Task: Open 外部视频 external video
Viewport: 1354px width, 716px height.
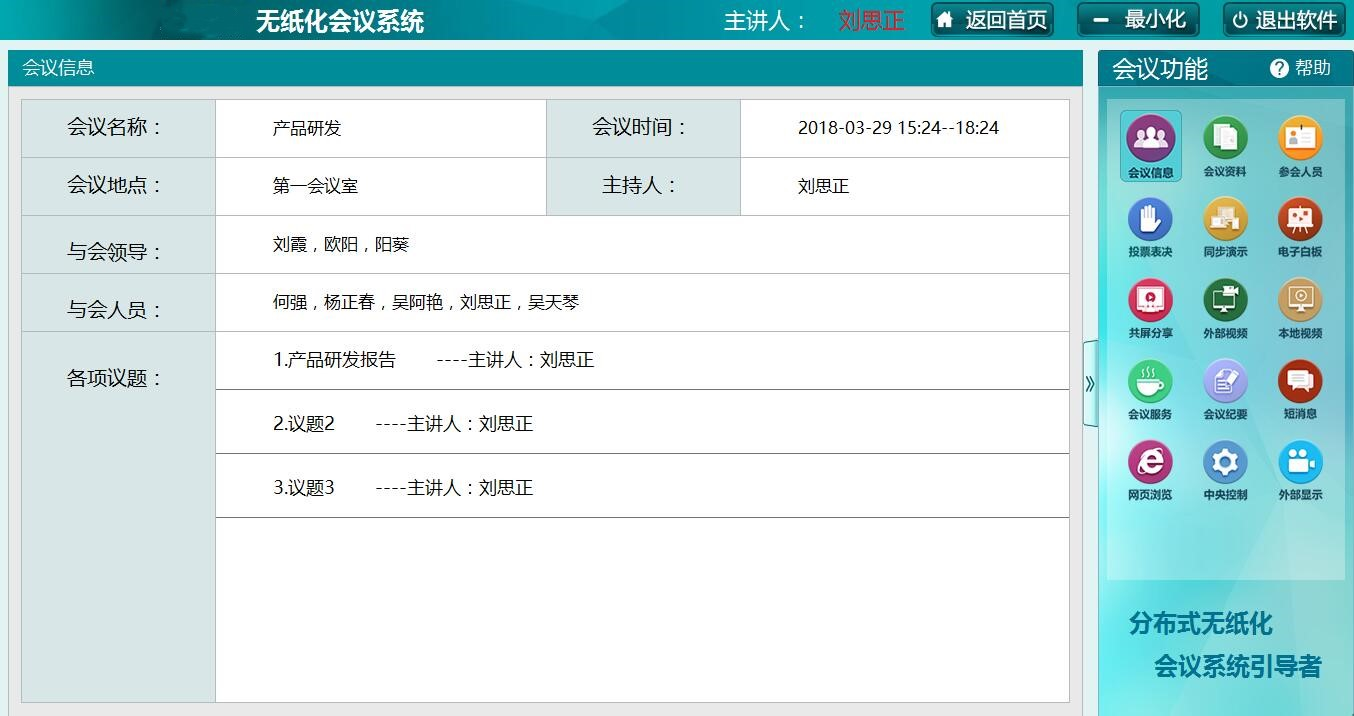Action: [1225, 307]
